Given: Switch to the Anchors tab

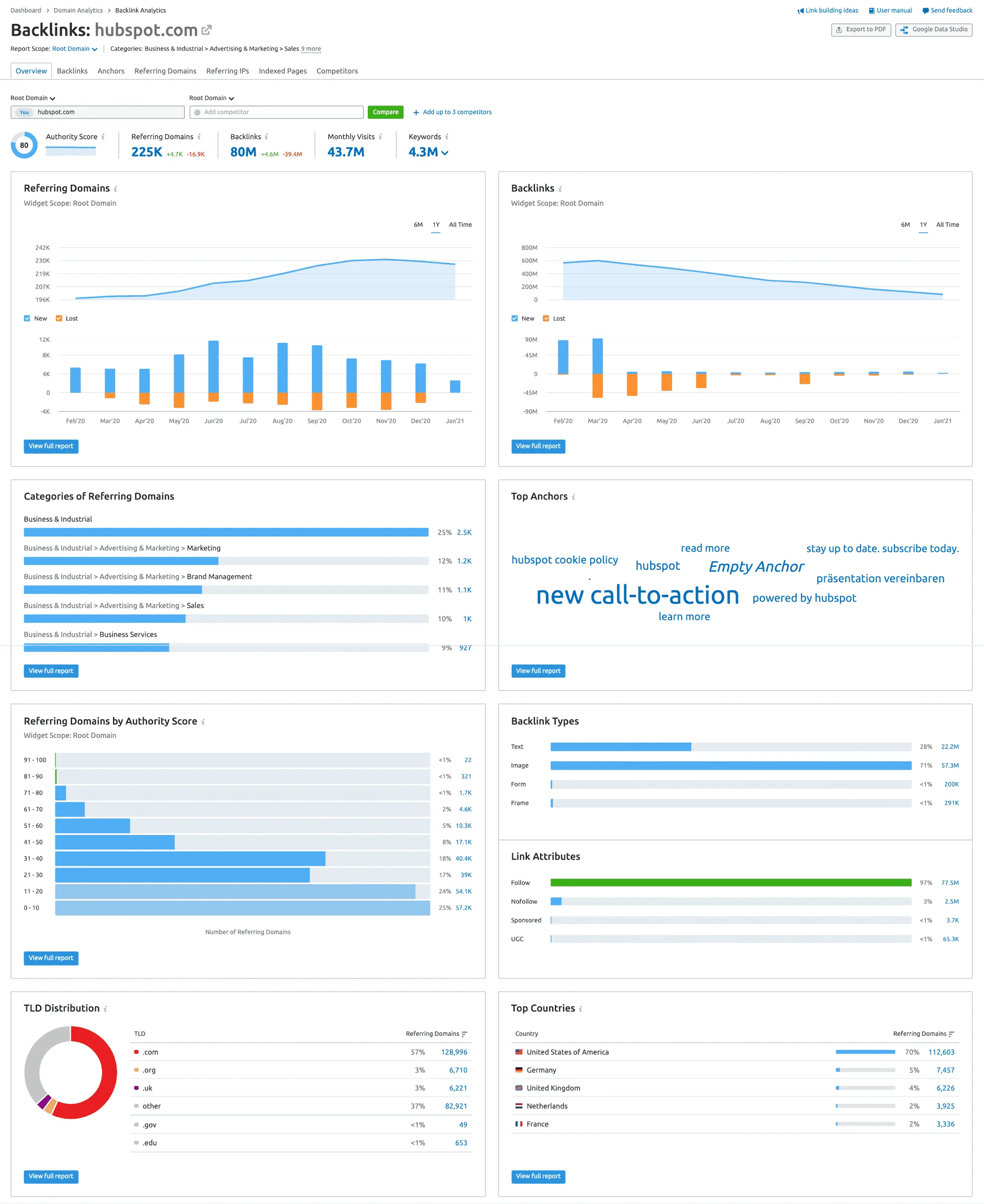Looking at the screenshot, I should coord(111,71).
